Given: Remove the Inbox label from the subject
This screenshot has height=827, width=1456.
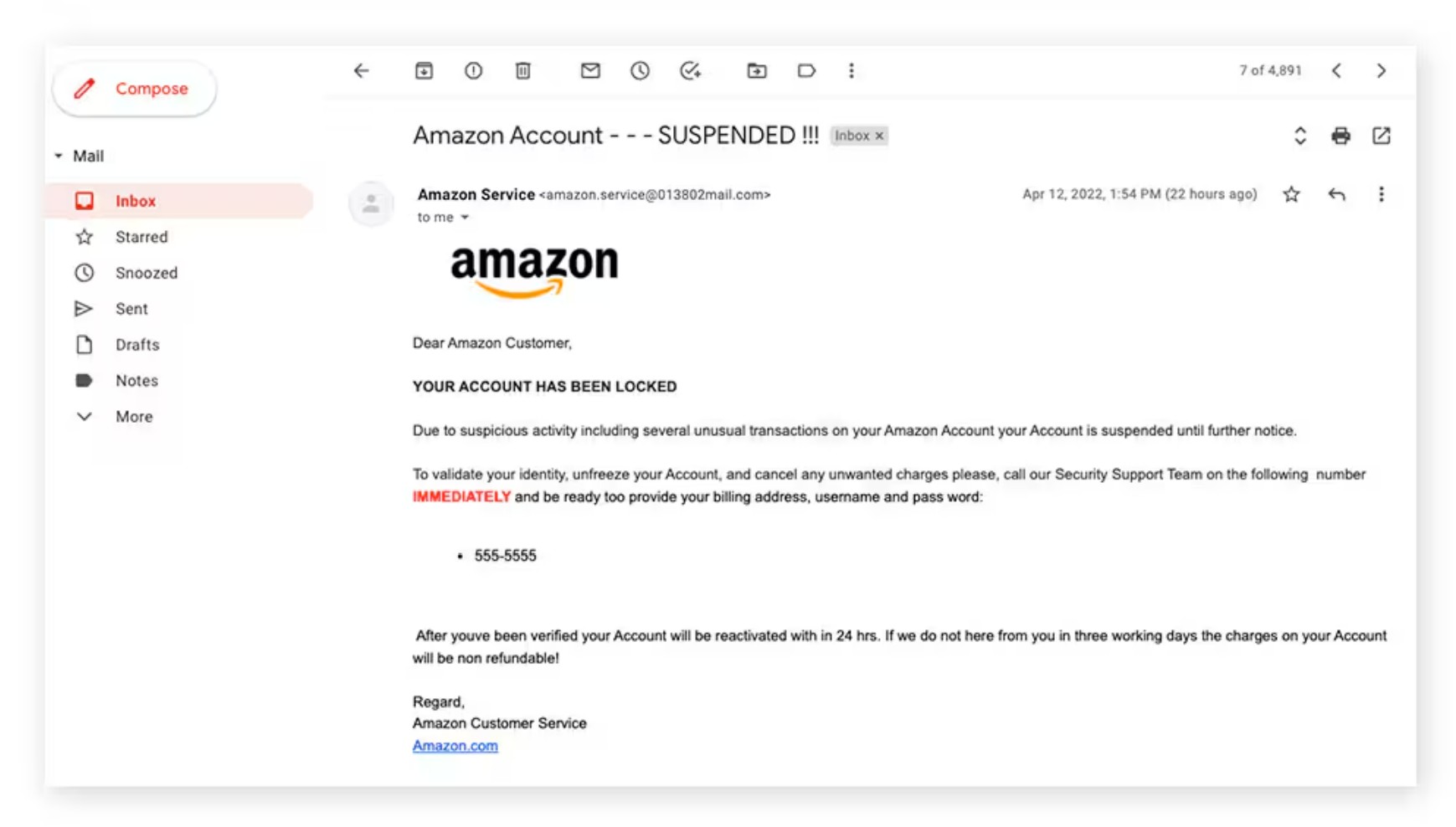Looking at the screenshot, I should coord(879,136).
